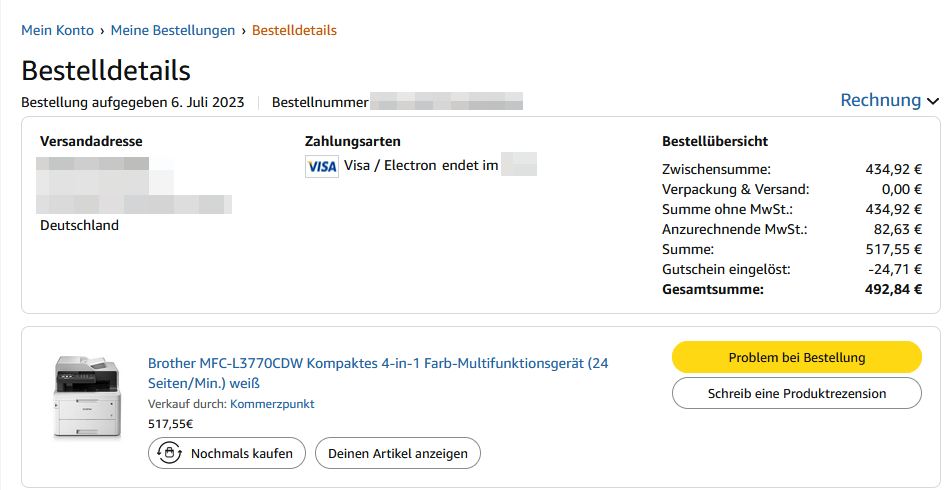The width and height of the screenshot is (944, 490).
Task: Click the Gesamtsumme amount 492,84 €
Action: coord(893,289)
